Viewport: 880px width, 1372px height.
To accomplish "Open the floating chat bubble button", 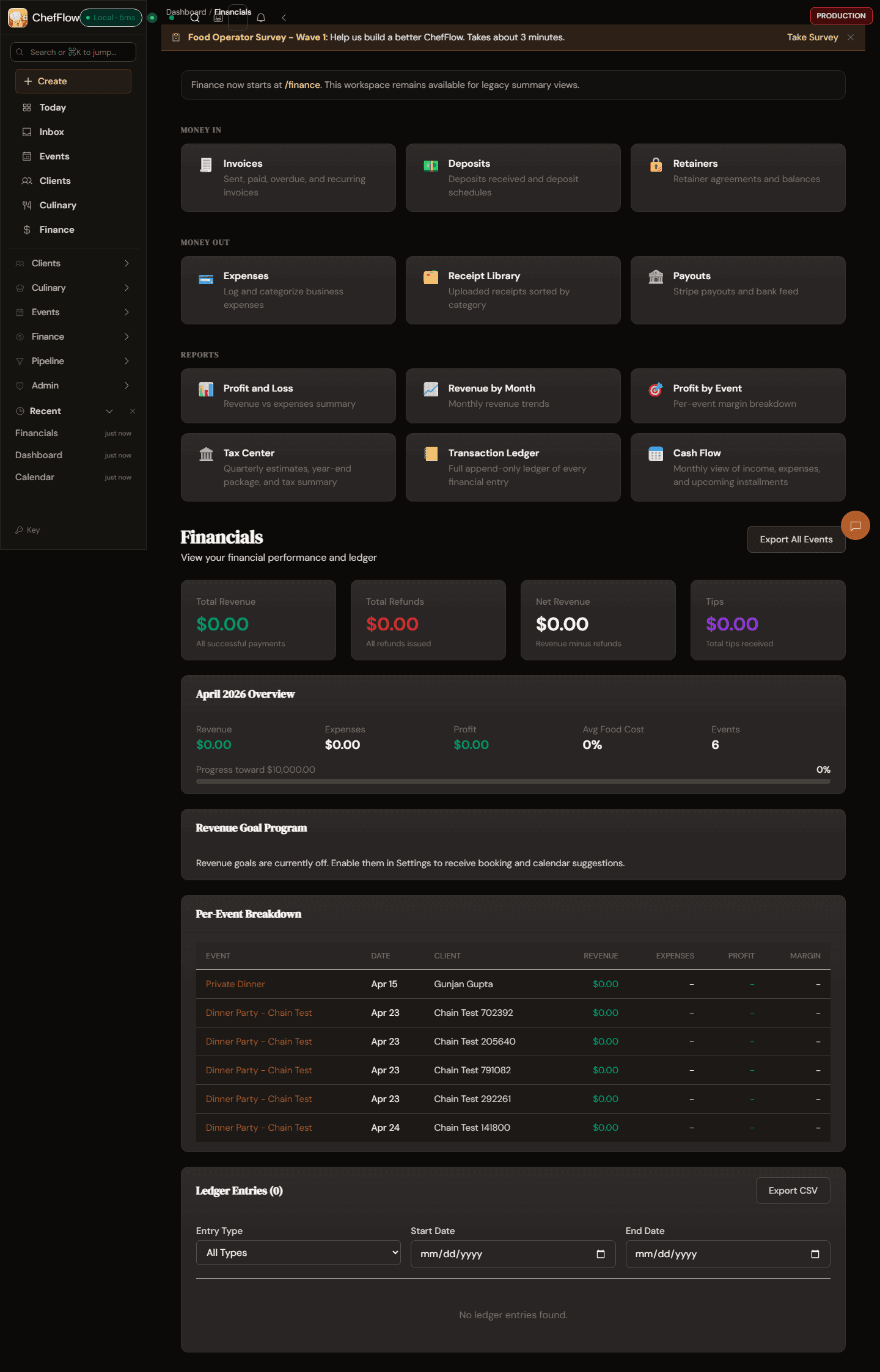I will [856, 525].
